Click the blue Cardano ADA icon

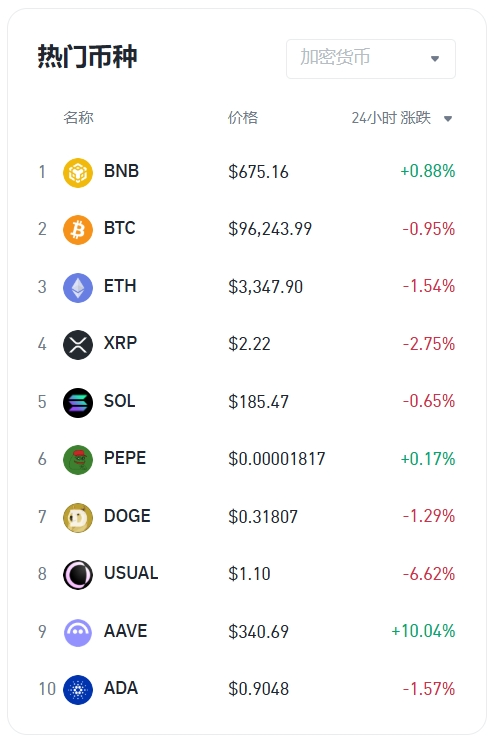tap(78, 689)
